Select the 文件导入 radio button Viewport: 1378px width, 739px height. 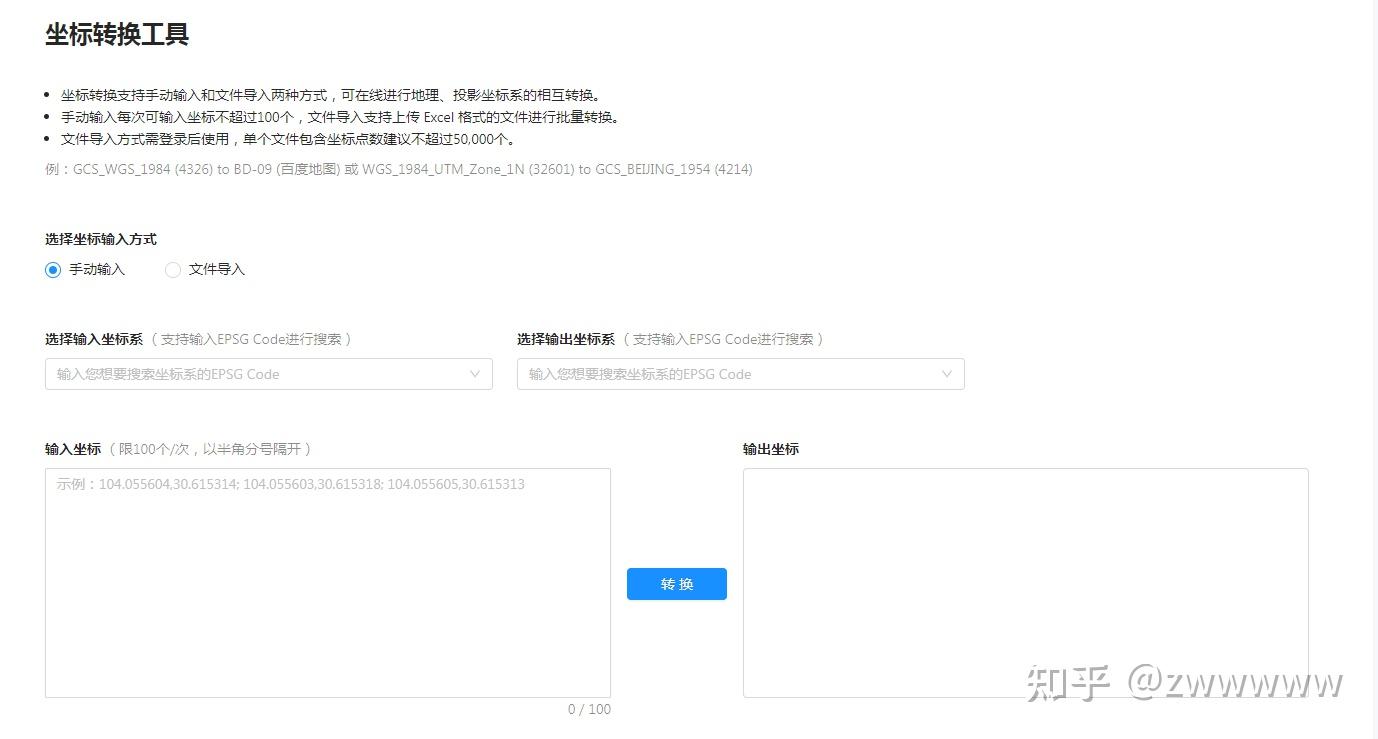coord(172,270)
